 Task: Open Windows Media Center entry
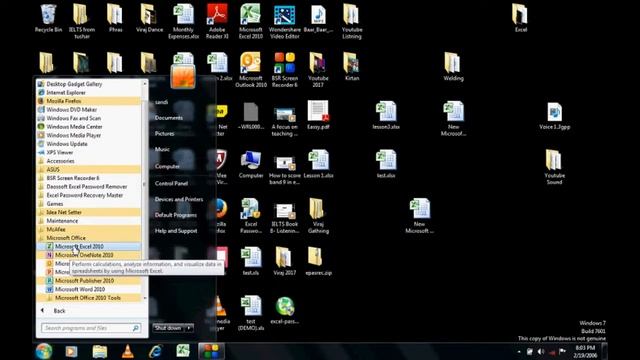[x=89, y=127]
